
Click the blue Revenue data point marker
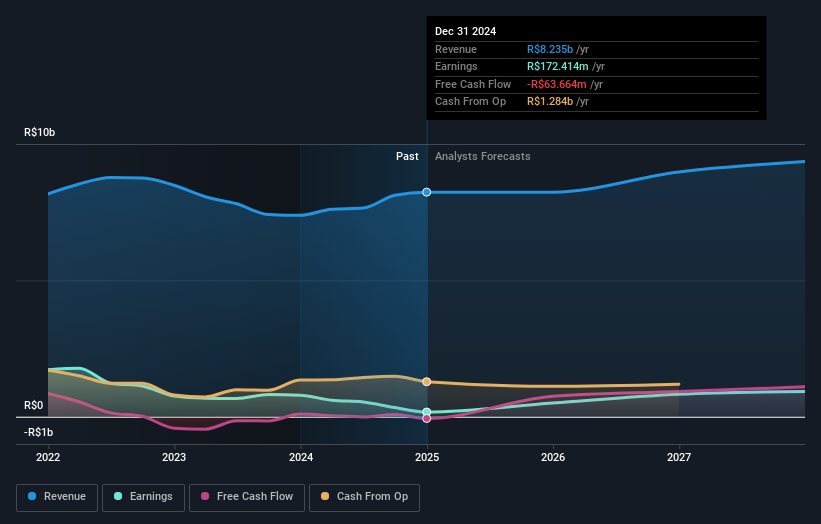[427, 192]
